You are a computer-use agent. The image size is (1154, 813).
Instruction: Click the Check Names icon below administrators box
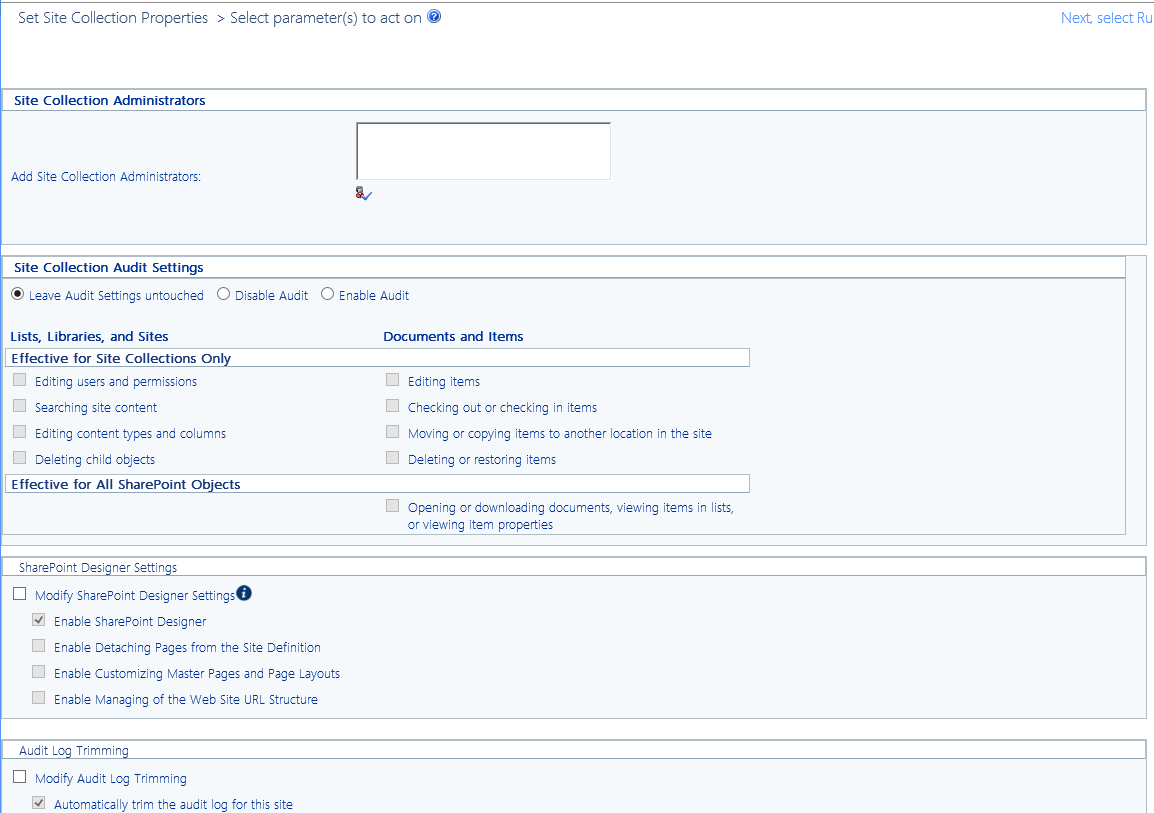(362, 192)
